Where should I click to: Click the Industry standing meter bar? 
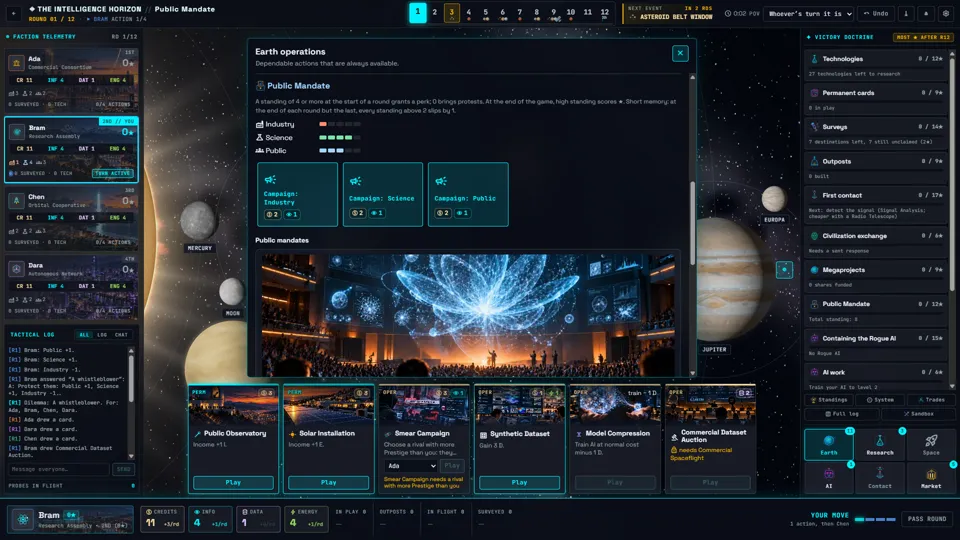[x=340, y=124]
